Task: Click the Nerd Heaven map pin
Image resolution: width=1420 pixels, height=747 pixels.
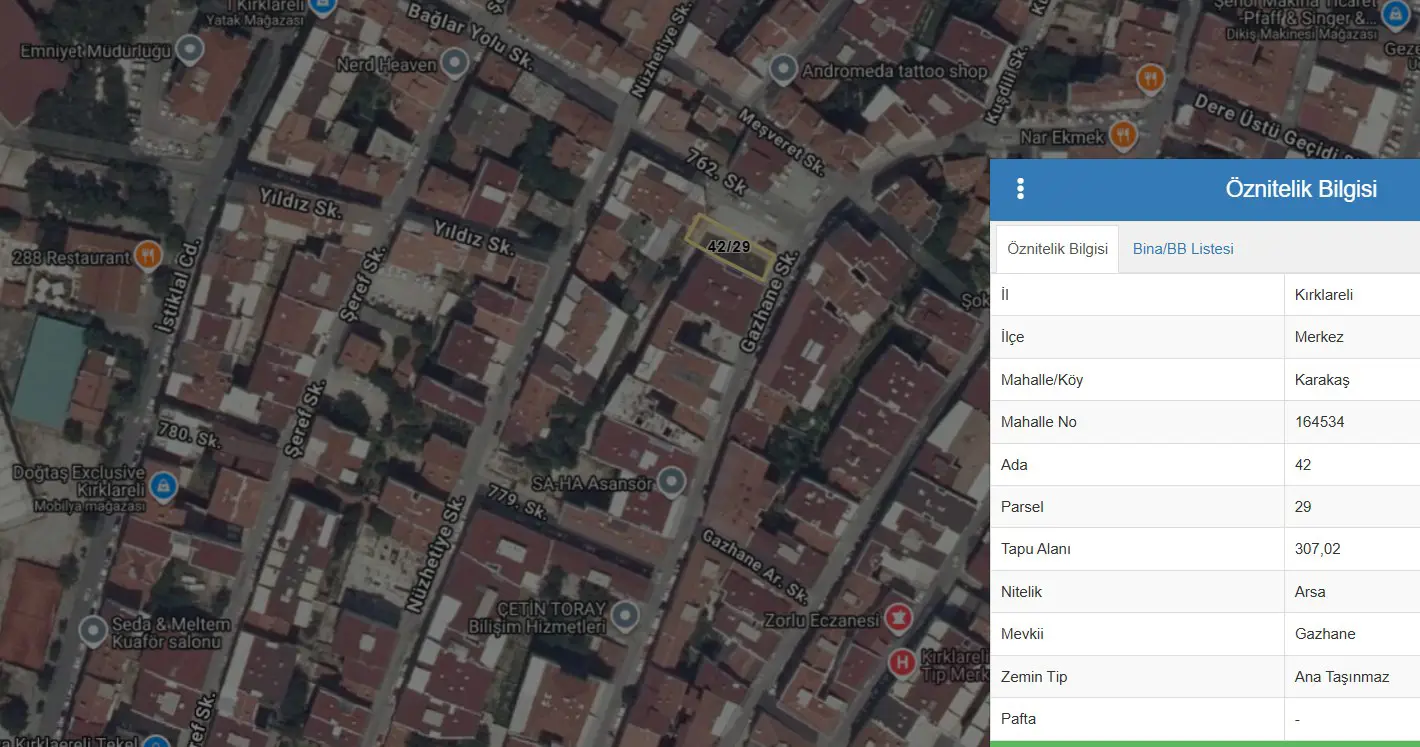Action: click(456, 65)
